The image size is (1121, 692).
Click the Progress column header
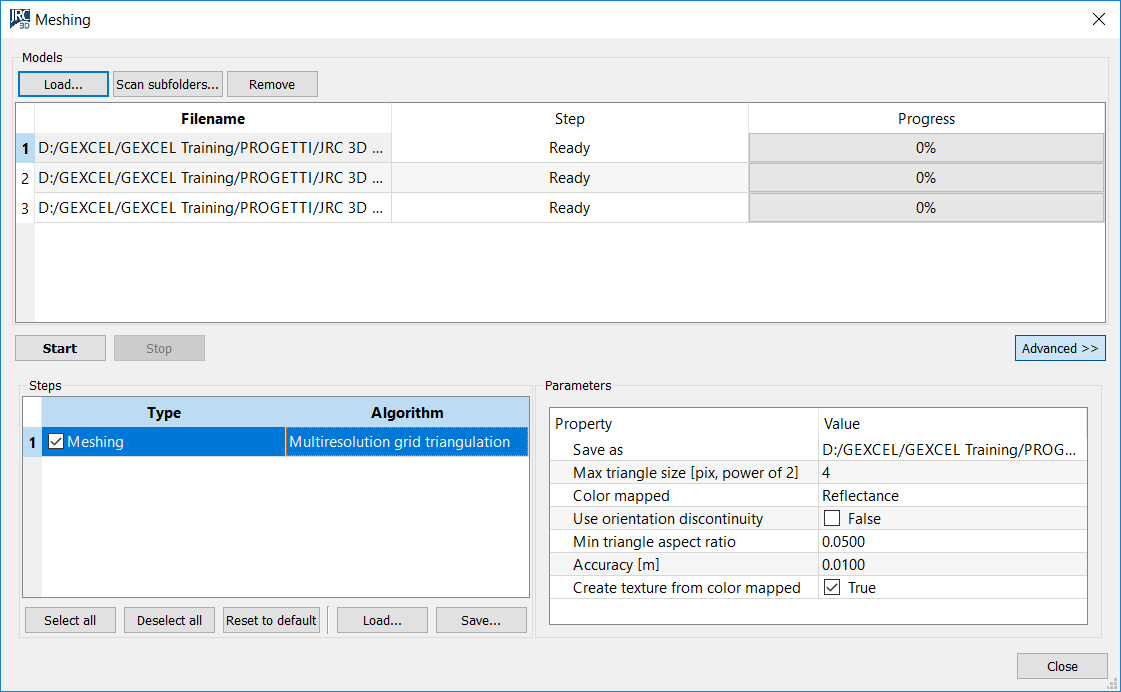point(926,119)
